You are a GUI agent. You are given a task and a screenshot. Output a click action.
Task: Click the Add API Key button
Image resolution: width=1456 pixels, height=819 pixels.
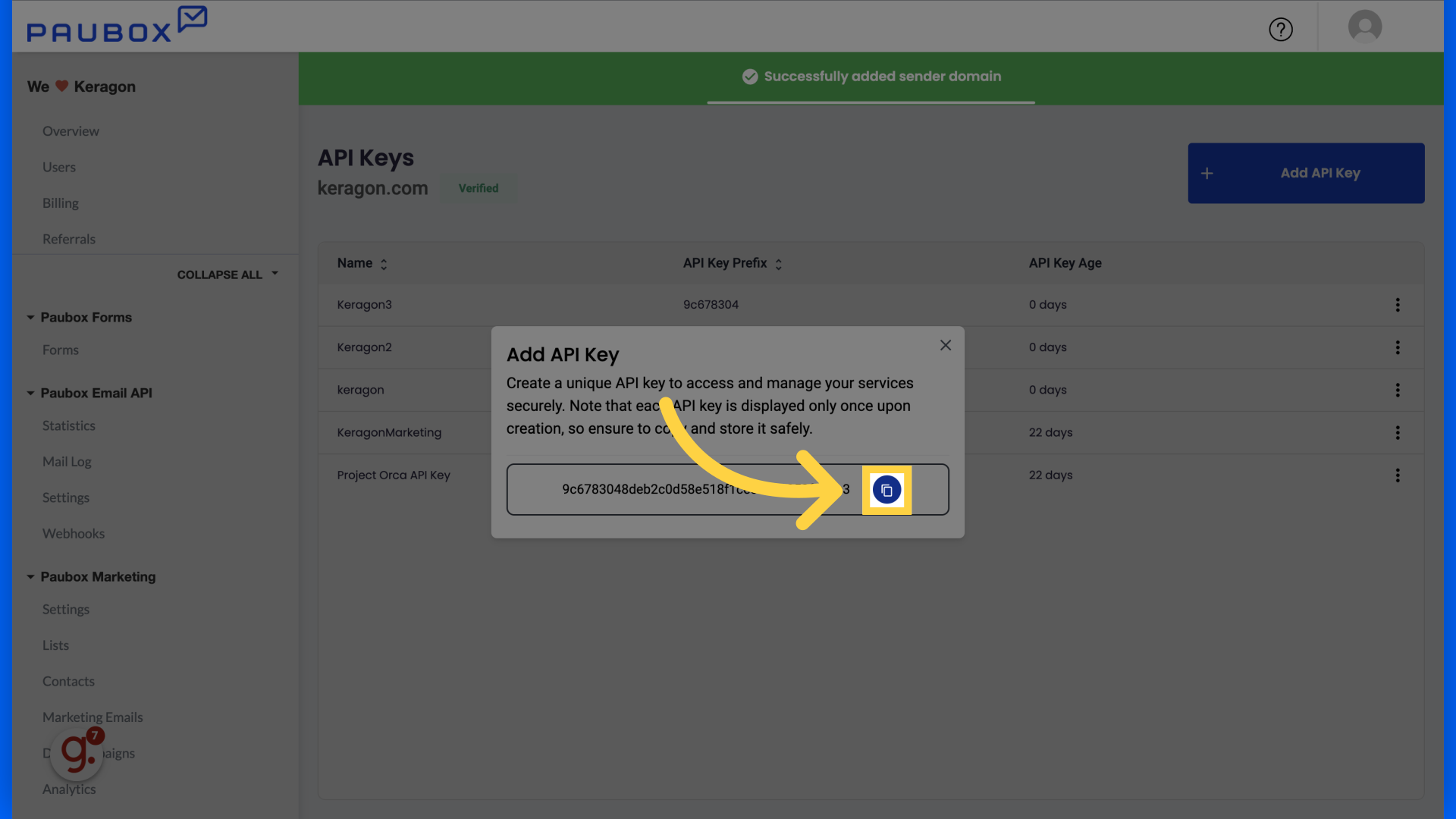1306,173
